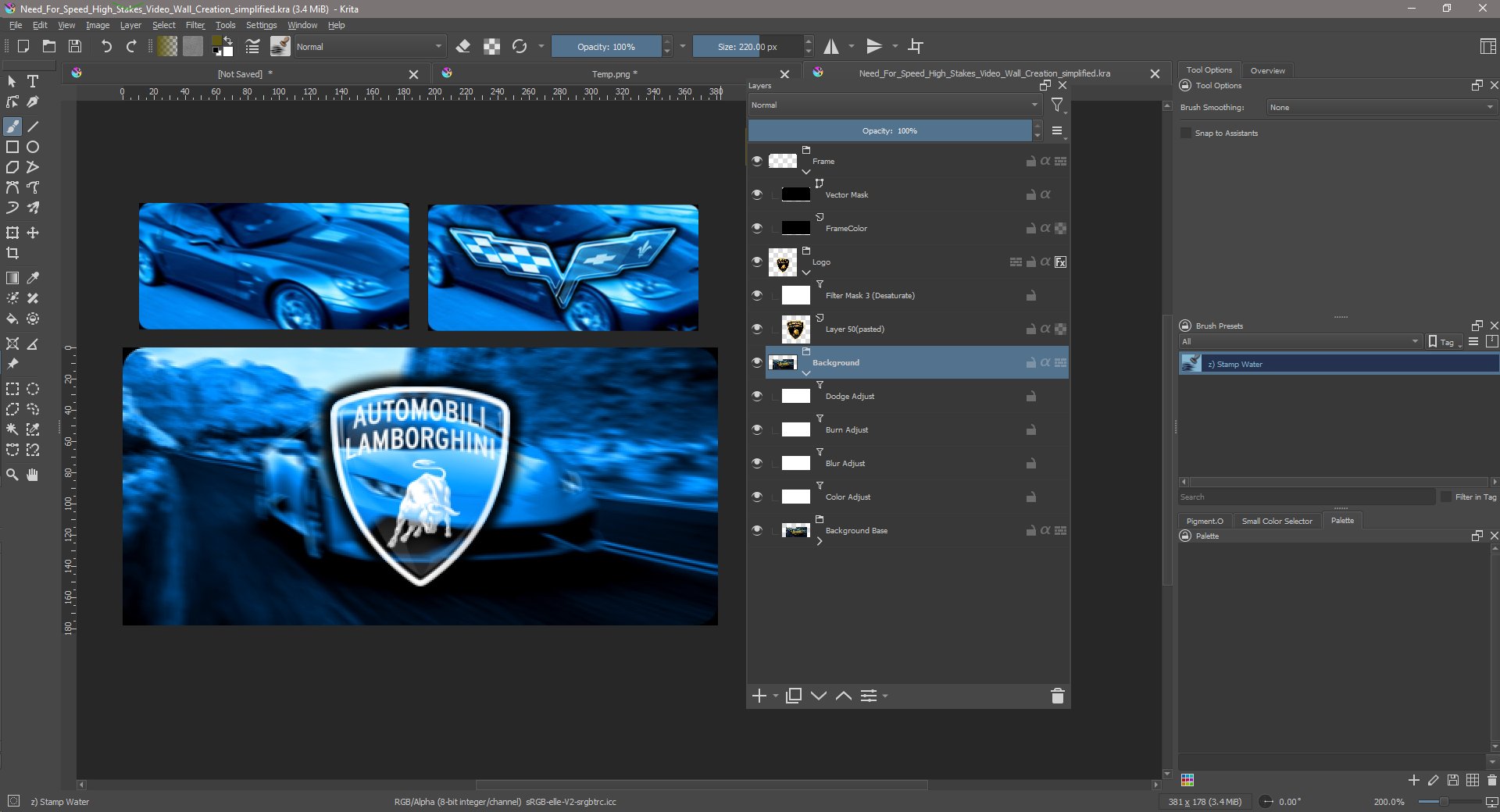The image size is (1500, 812).
Task: Expand the Background Base group
Action: [820, 541]
